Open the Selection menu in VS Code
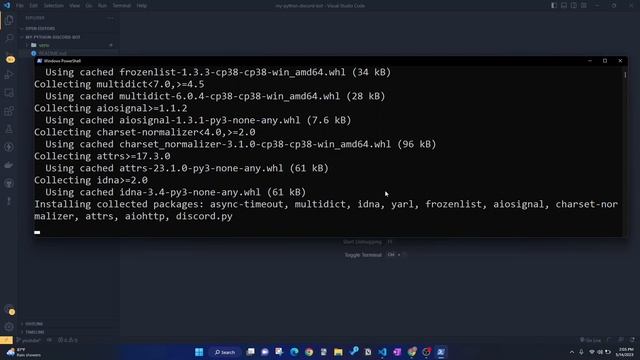 click(53, 6)
